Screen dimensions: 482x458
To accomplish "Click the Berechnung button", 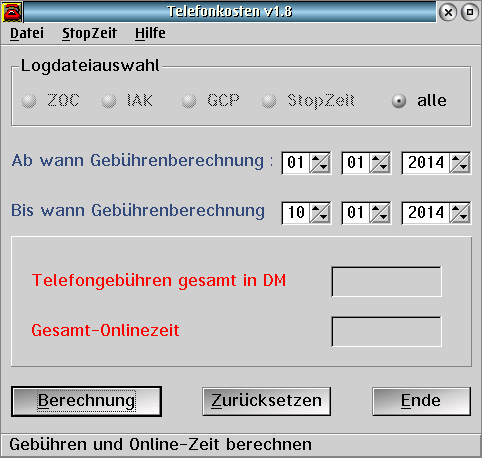I will pyautogui.click(x=87, y=401).
